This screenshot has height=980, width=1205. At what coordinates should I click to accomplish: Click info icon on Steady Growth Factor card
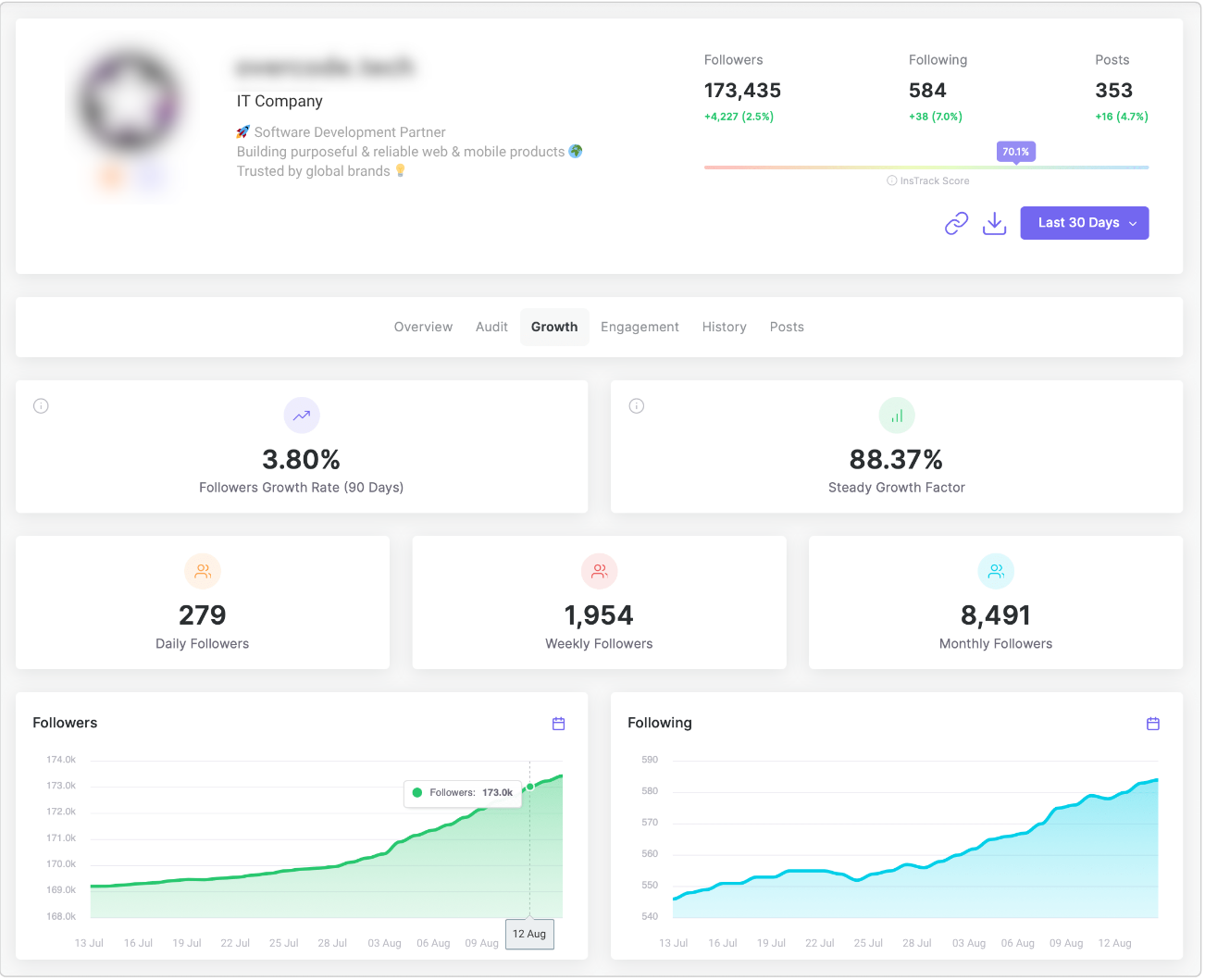pos(636,406)
